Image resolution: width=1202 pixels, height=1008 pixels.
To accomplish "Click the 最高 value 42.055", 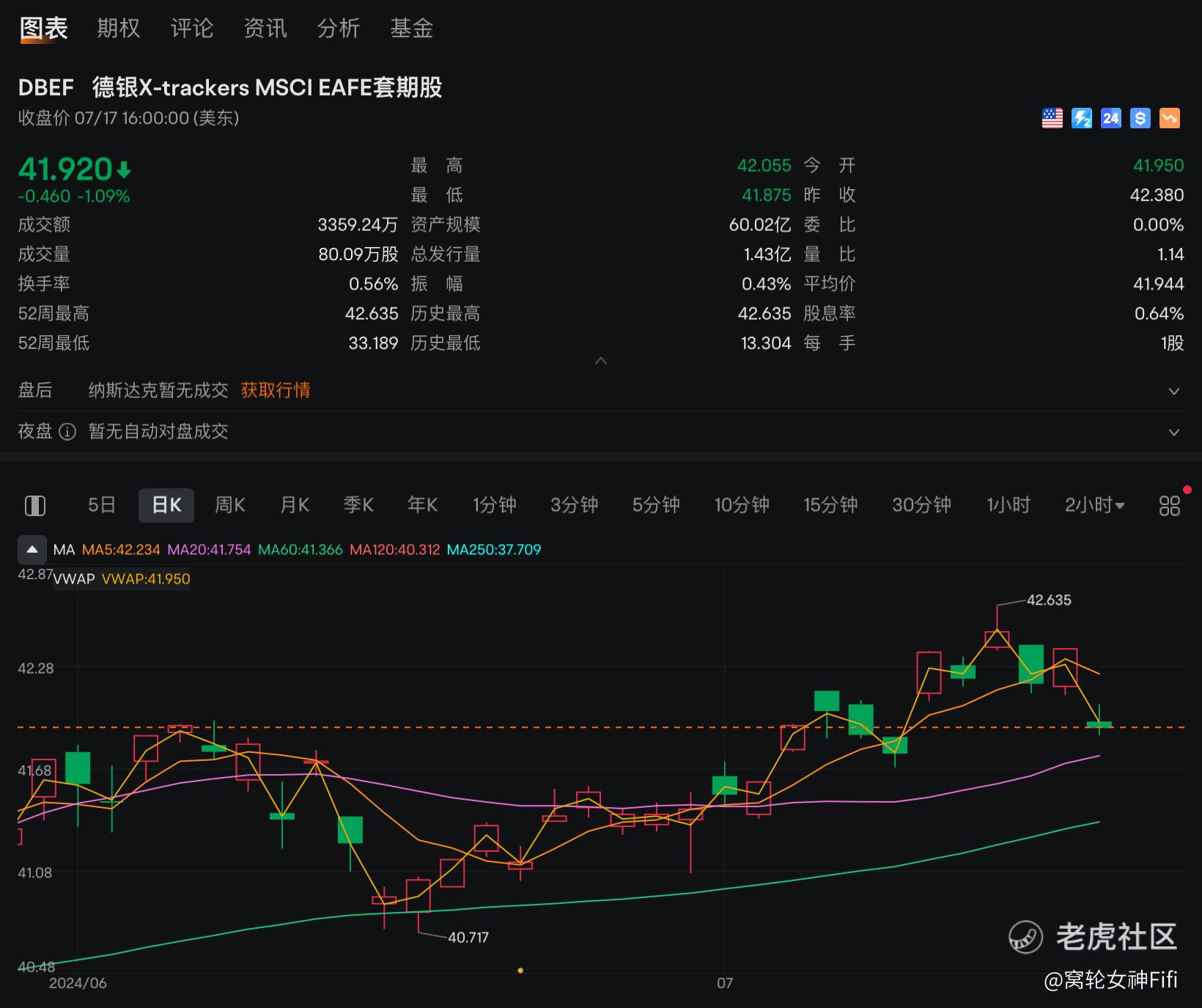I will tap(764, 166).
